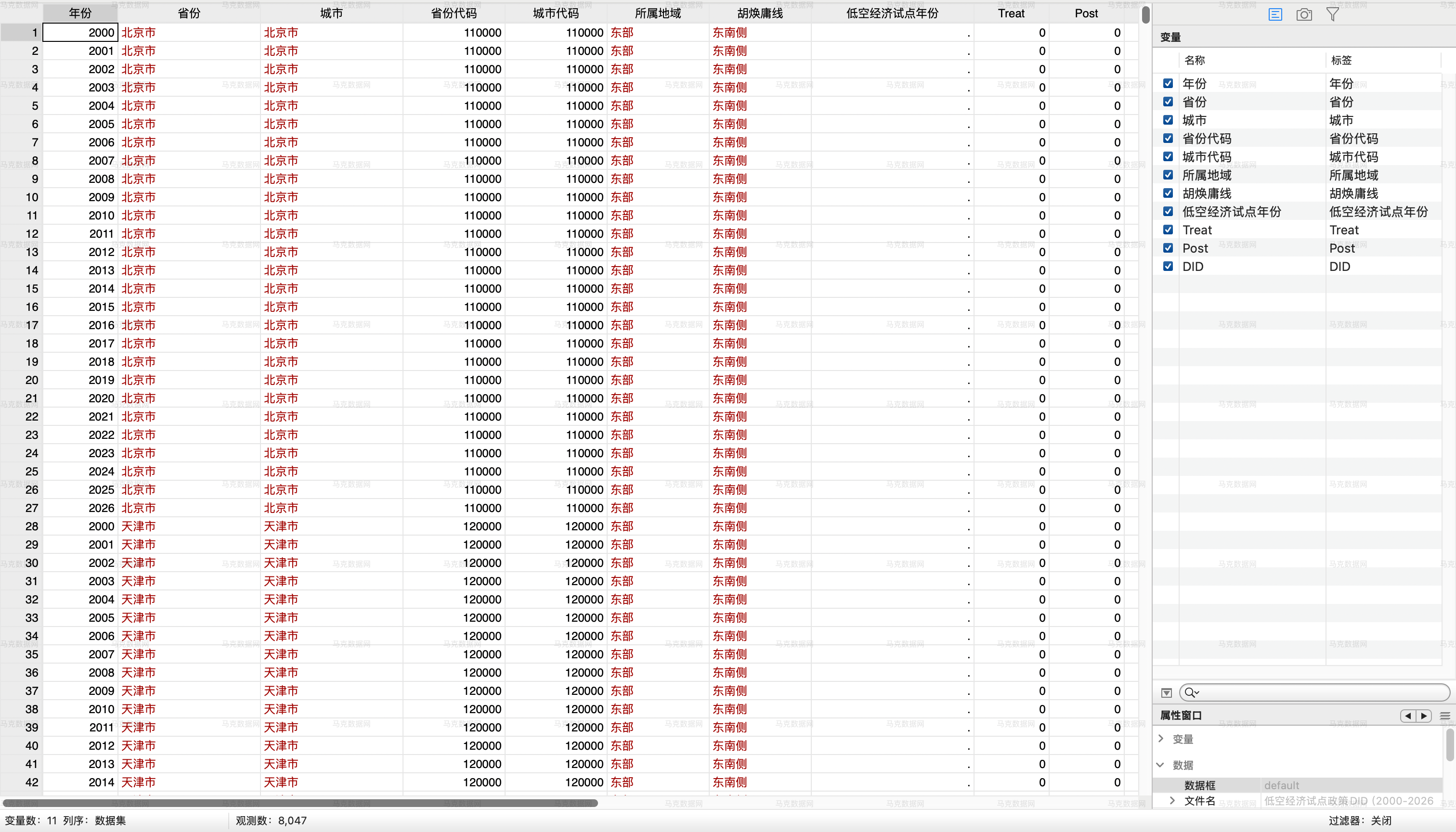Open the filter funnel icon
This screenshot has width=1456, height=832.
[1333, 14]
